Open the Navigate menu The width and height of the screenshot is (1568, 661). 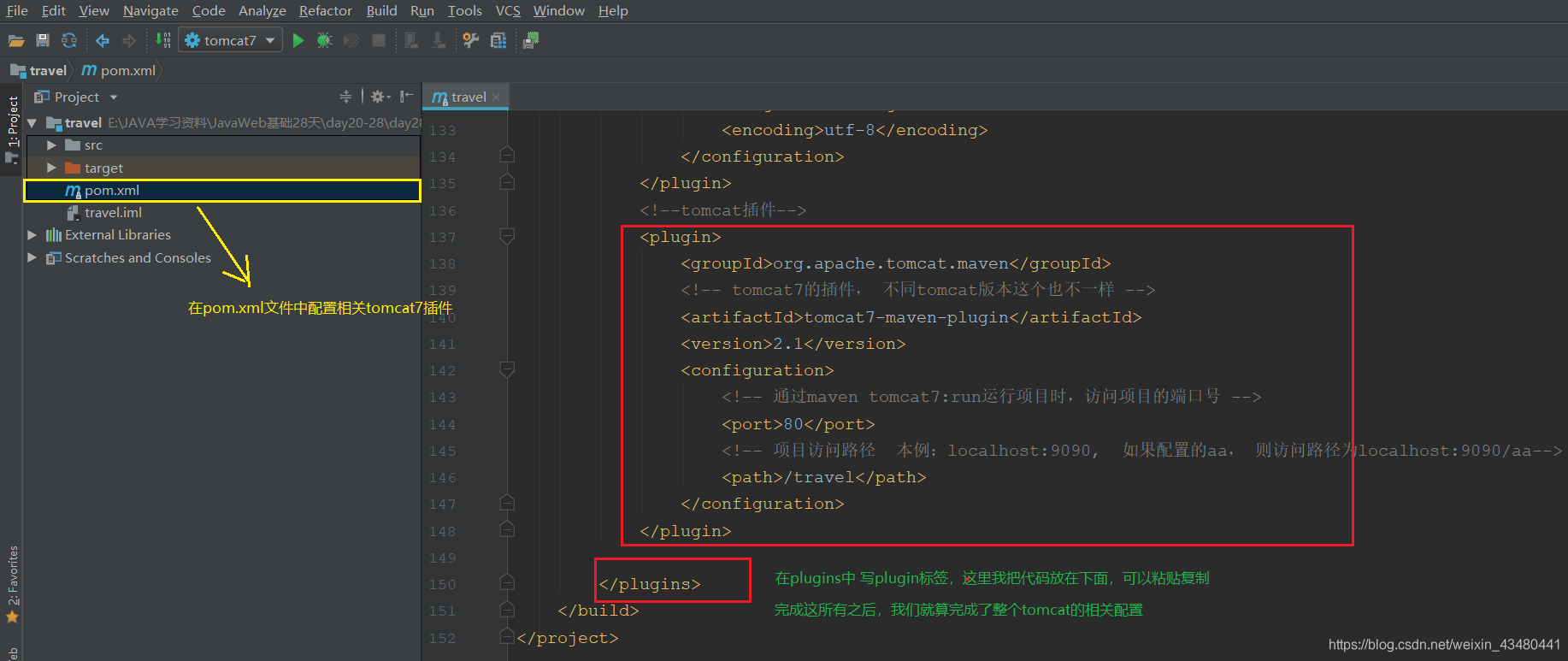click(150, 10)
